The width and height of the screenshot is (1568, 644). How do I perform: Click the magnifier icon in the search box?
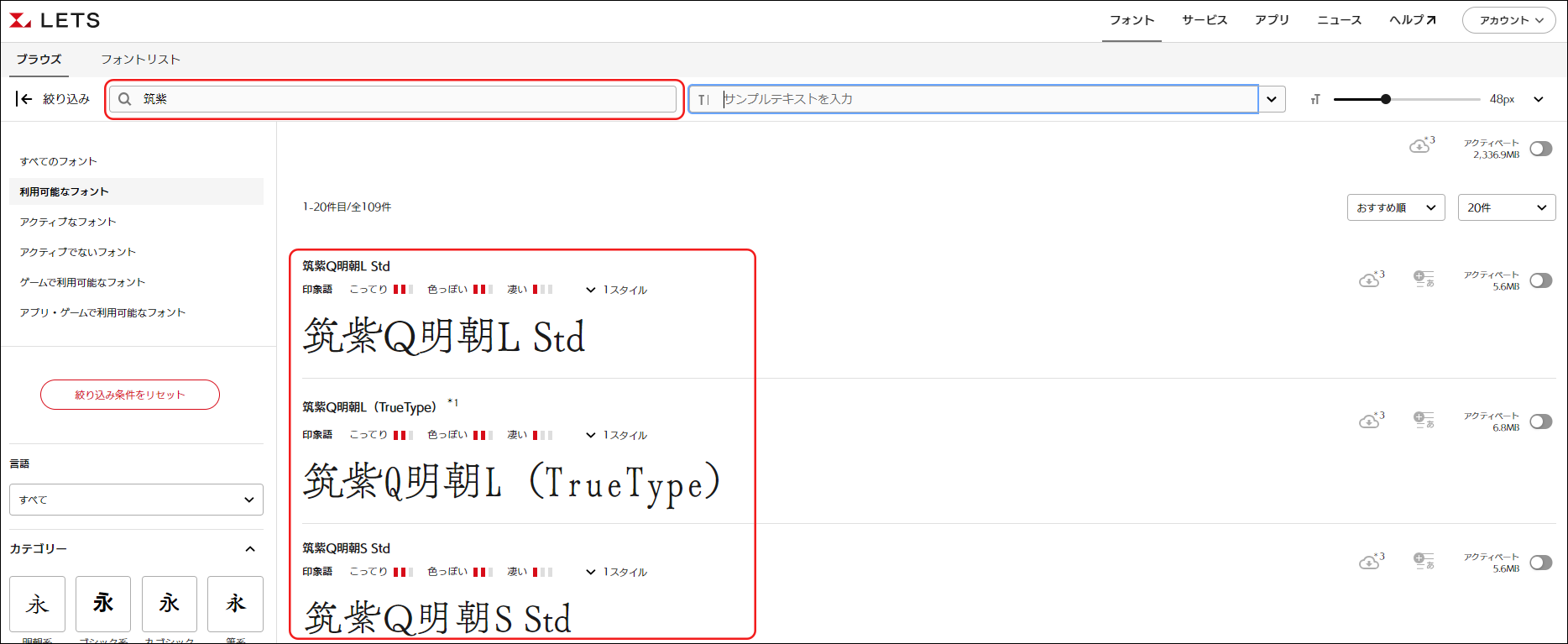point(124,99)
